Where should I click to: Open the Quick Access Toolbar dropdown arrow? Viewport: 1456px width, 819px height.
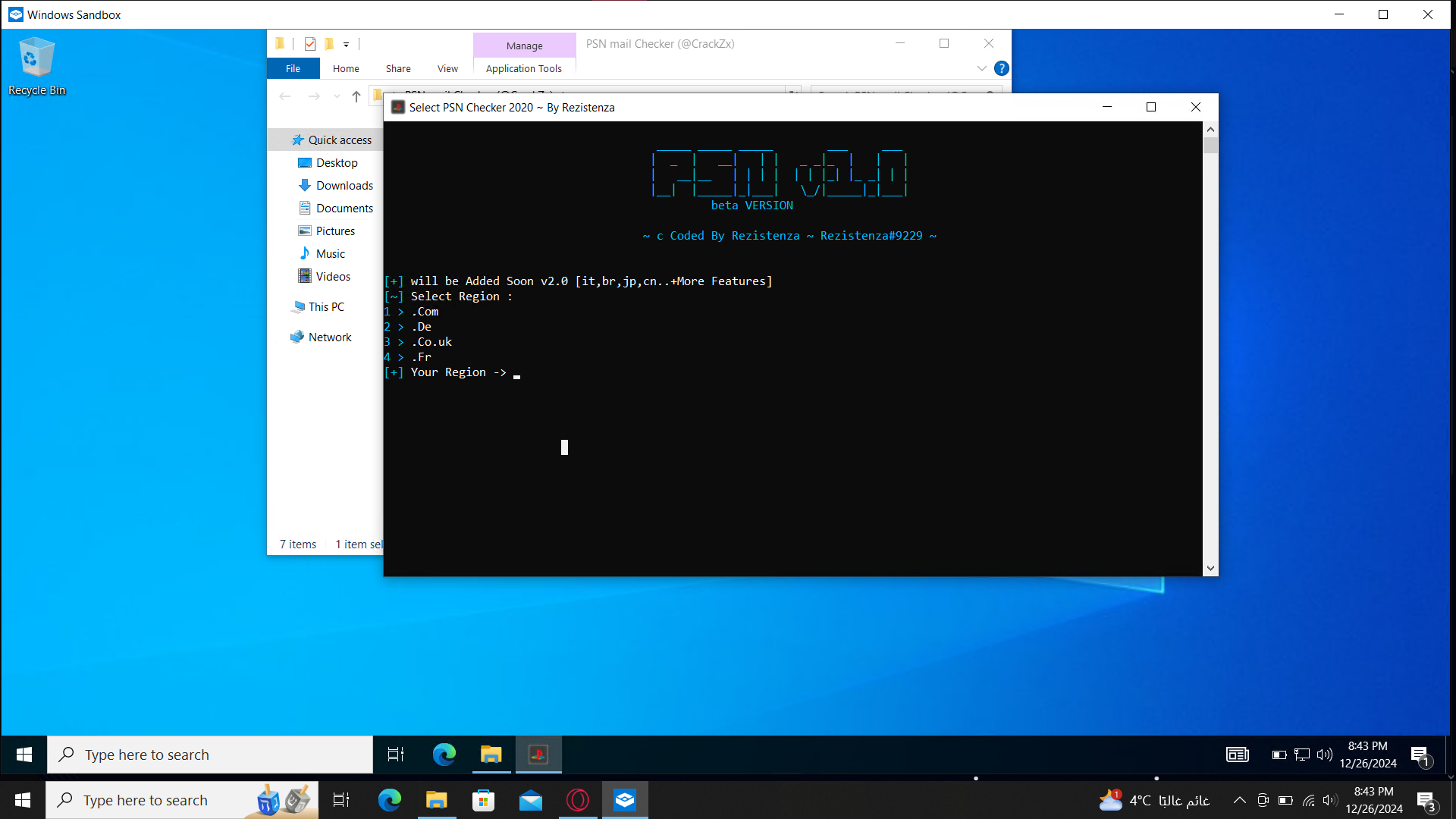coord(346,45)
